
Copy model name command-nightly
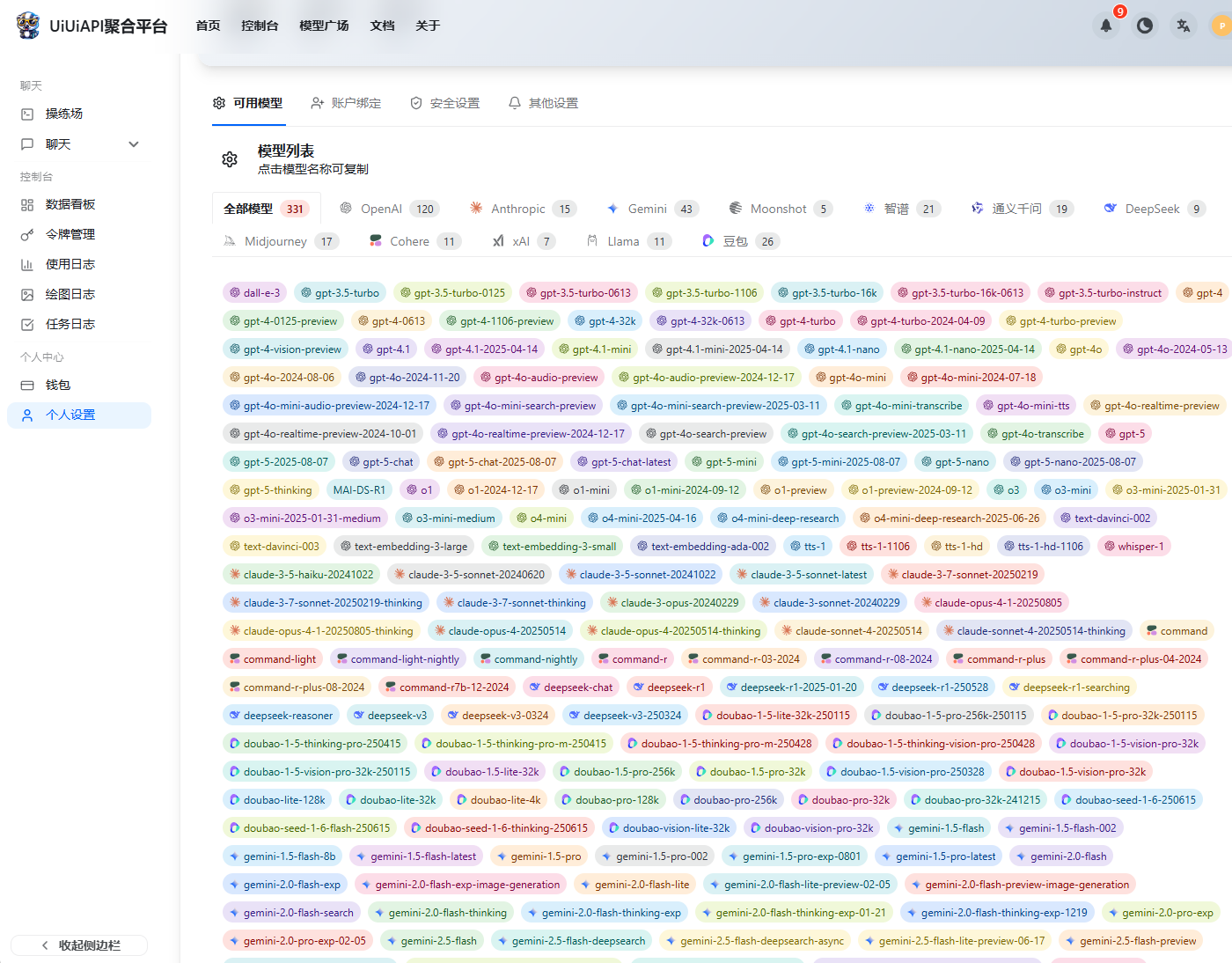click(529, 659)
